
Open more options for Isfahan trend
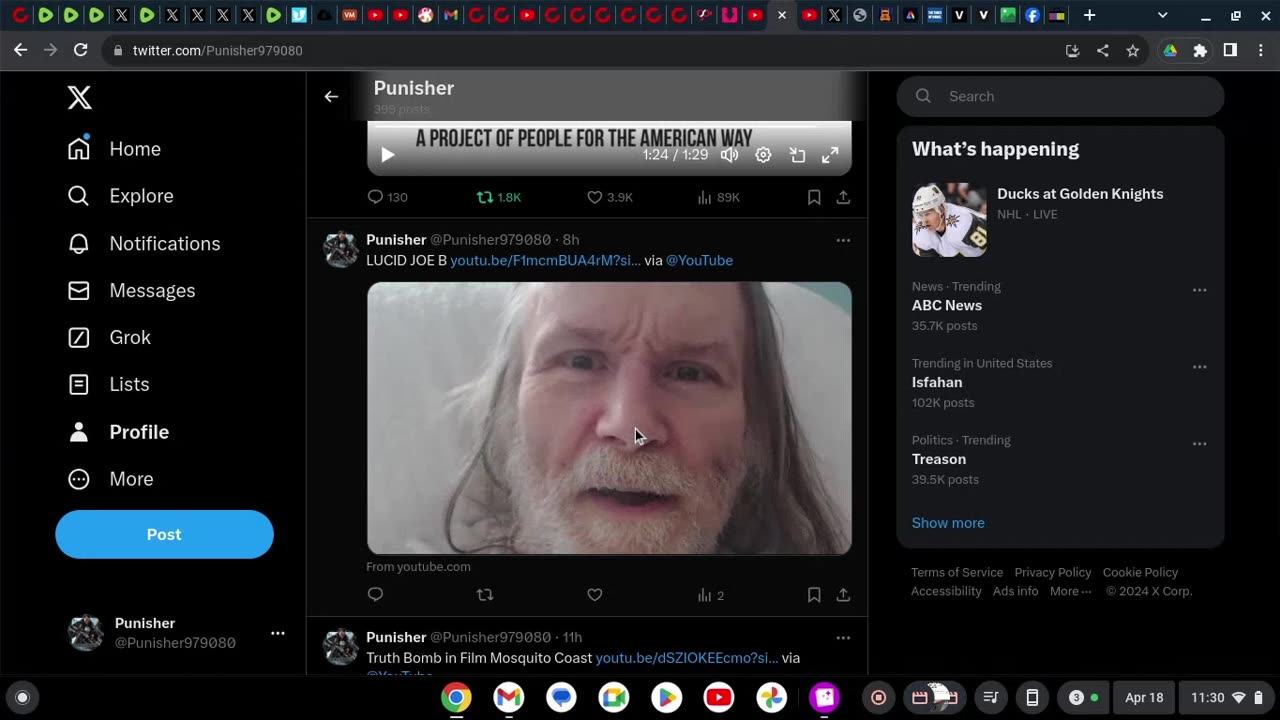1199,367
